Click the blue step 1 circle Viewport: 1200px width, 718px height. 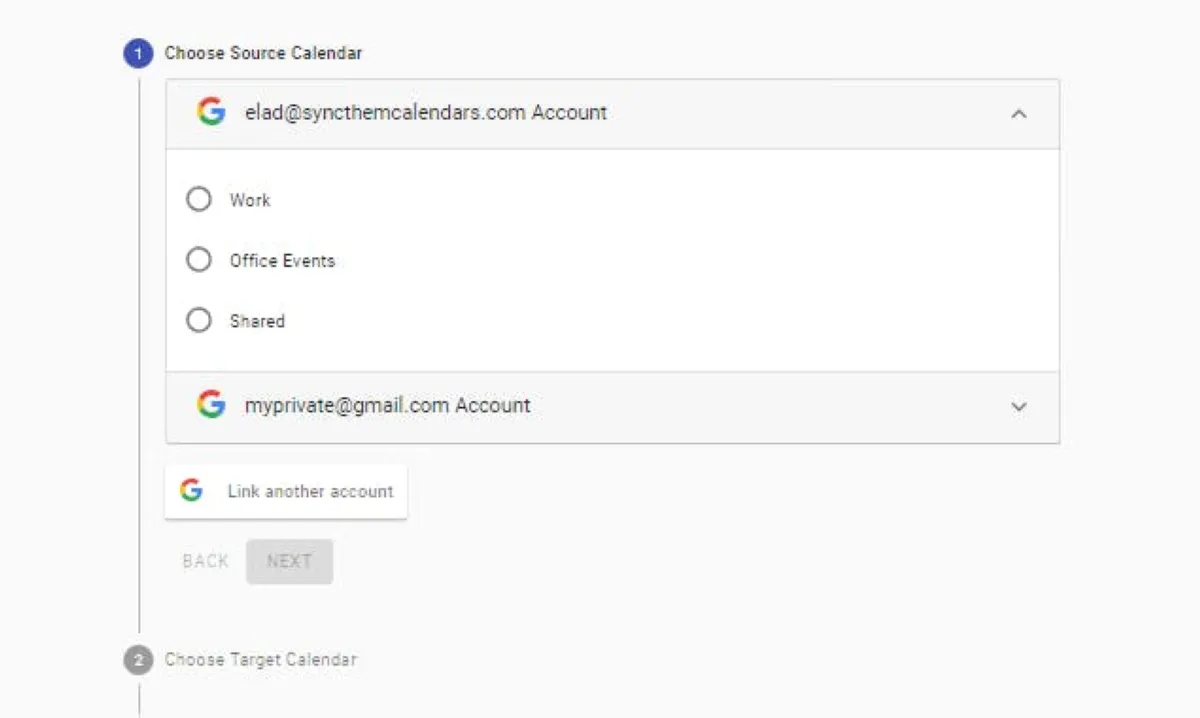tap(138, 53)
